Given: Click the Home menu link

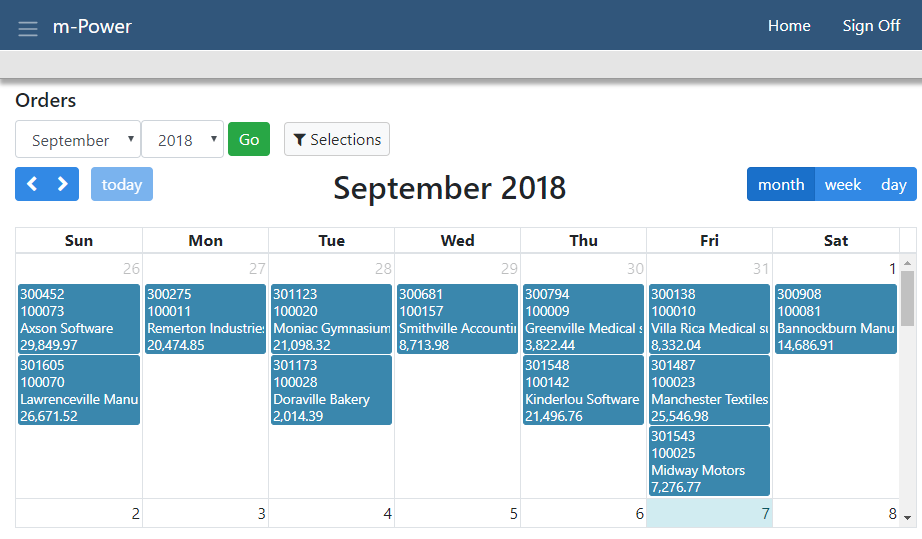Looking at the screenshot, I should pos(789,26).
